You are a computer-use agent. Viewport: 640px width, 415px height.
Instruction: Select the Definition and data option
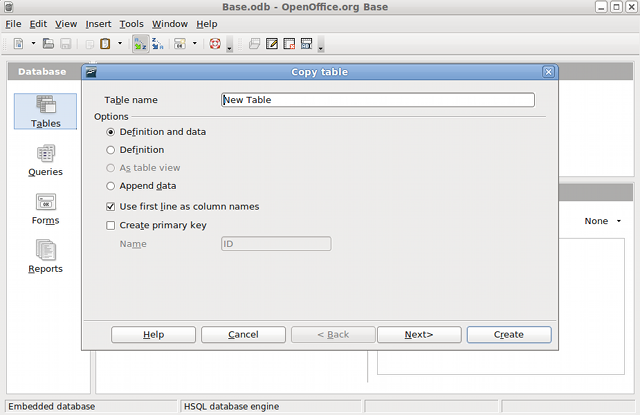tap(111, 132)
